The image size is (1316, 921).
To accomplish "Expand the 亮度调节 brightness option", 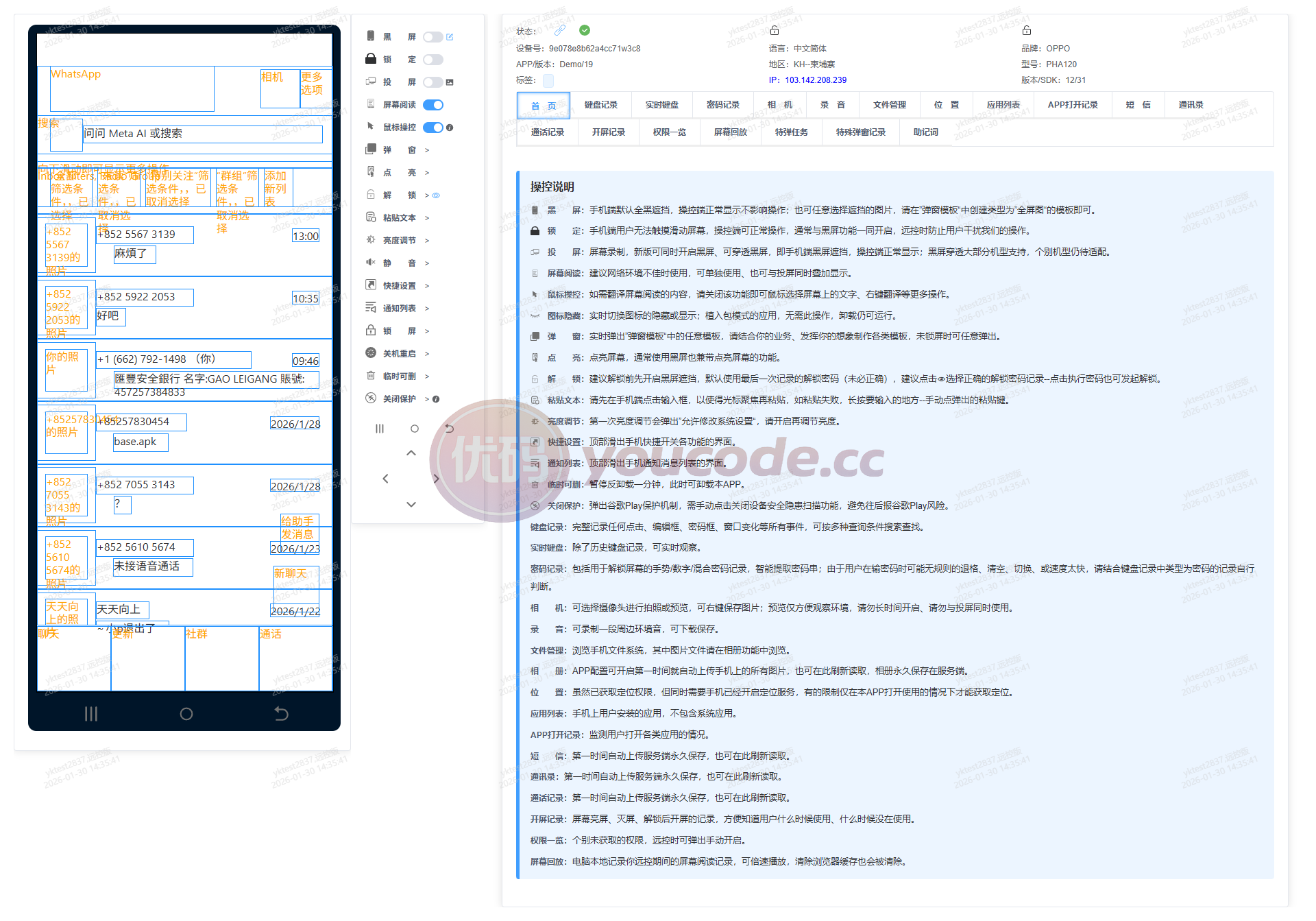I will pyautogui.click(x=427, y=241).
